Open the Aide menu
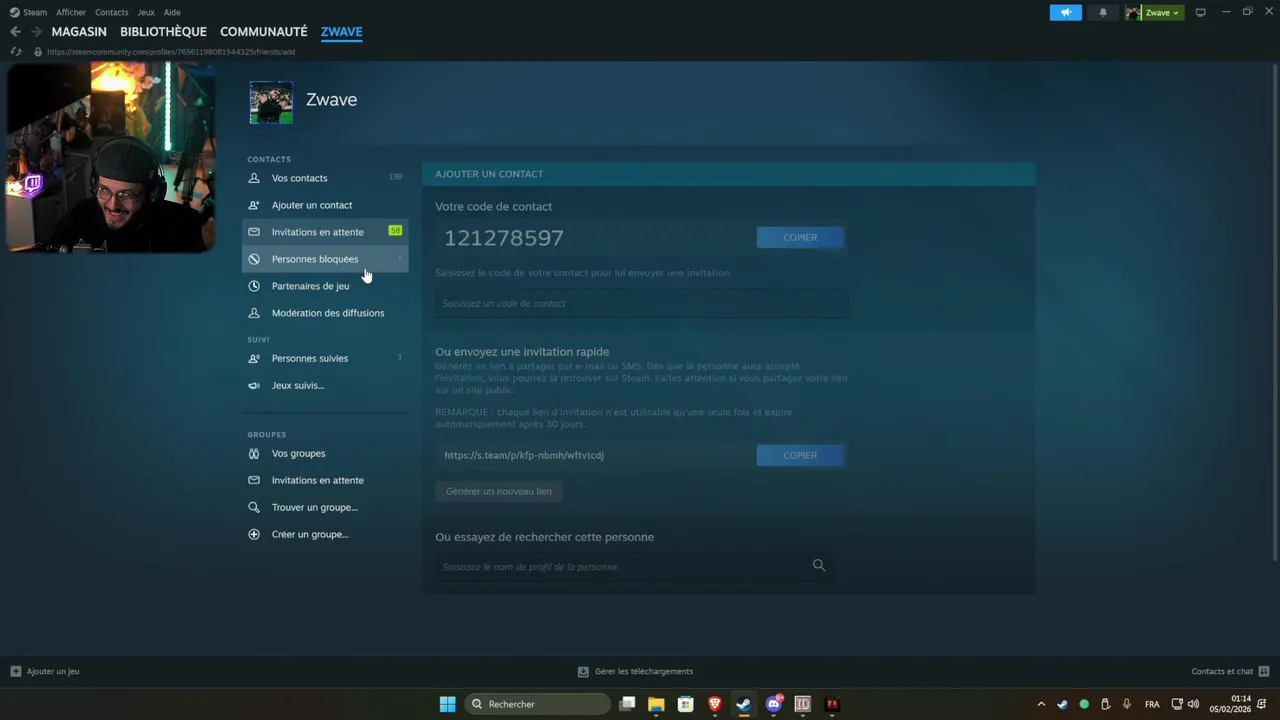The width and height of the screenshot is (1280, 720). point(172,12)
